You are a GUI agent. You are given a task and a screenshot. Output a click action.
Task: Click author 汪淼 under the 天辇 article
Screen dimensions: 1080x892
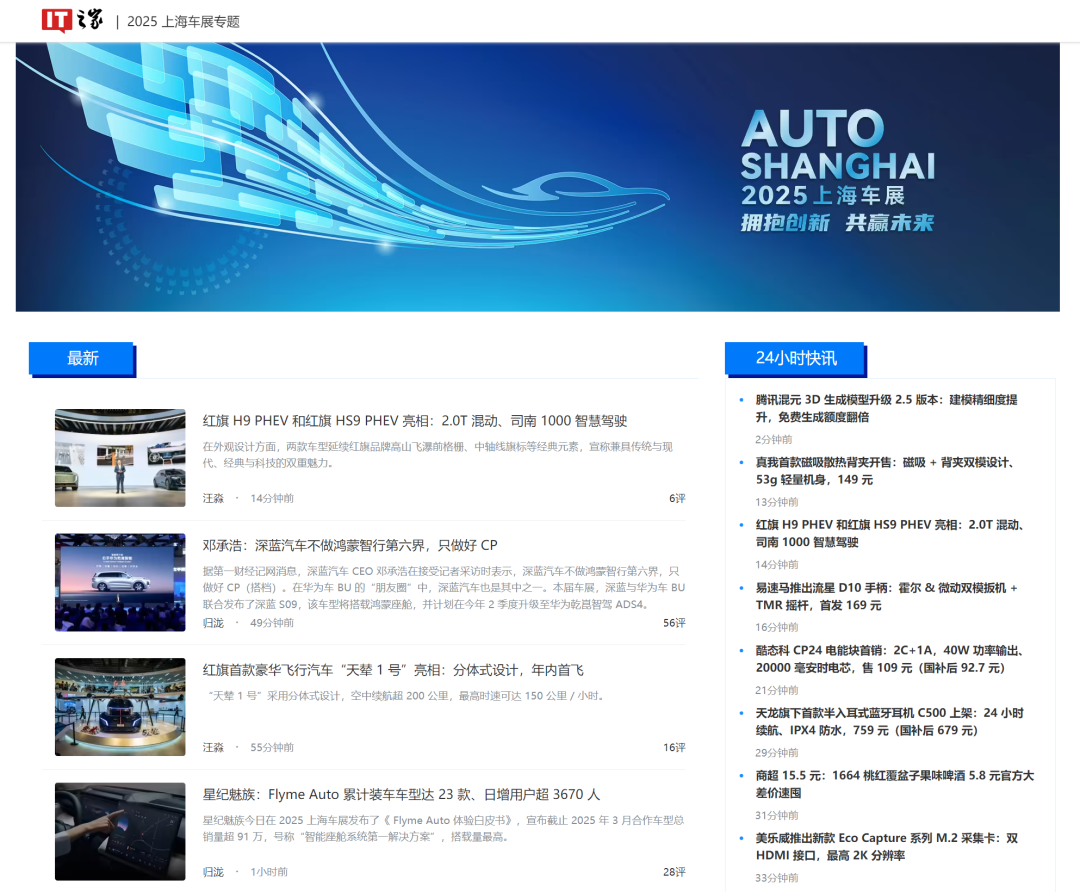click(x=213, y=747)
